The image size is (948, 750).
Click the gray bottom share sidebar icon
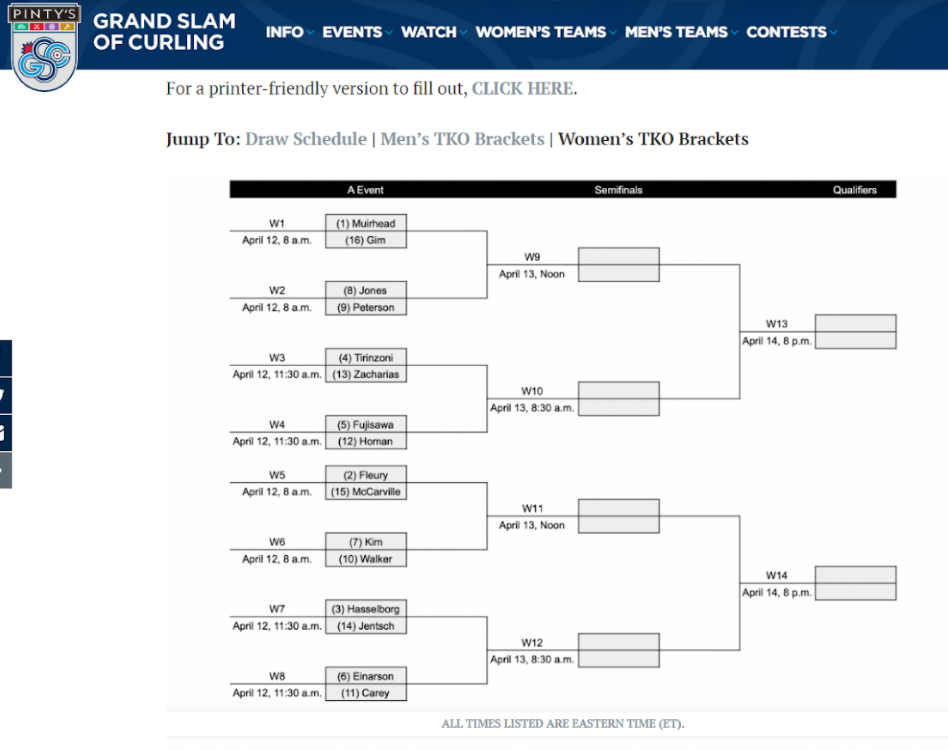click(x=5, y=469)
